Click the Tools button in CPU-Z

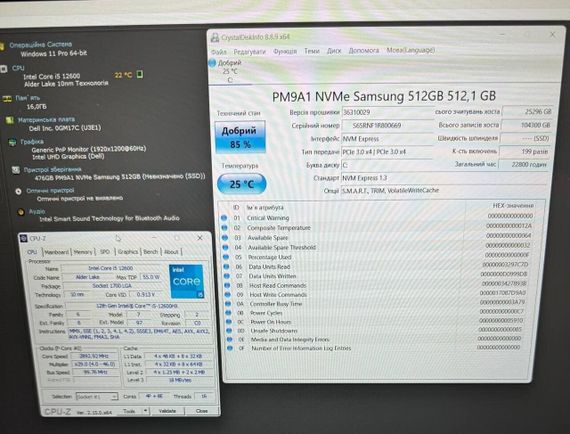[129, 411]
